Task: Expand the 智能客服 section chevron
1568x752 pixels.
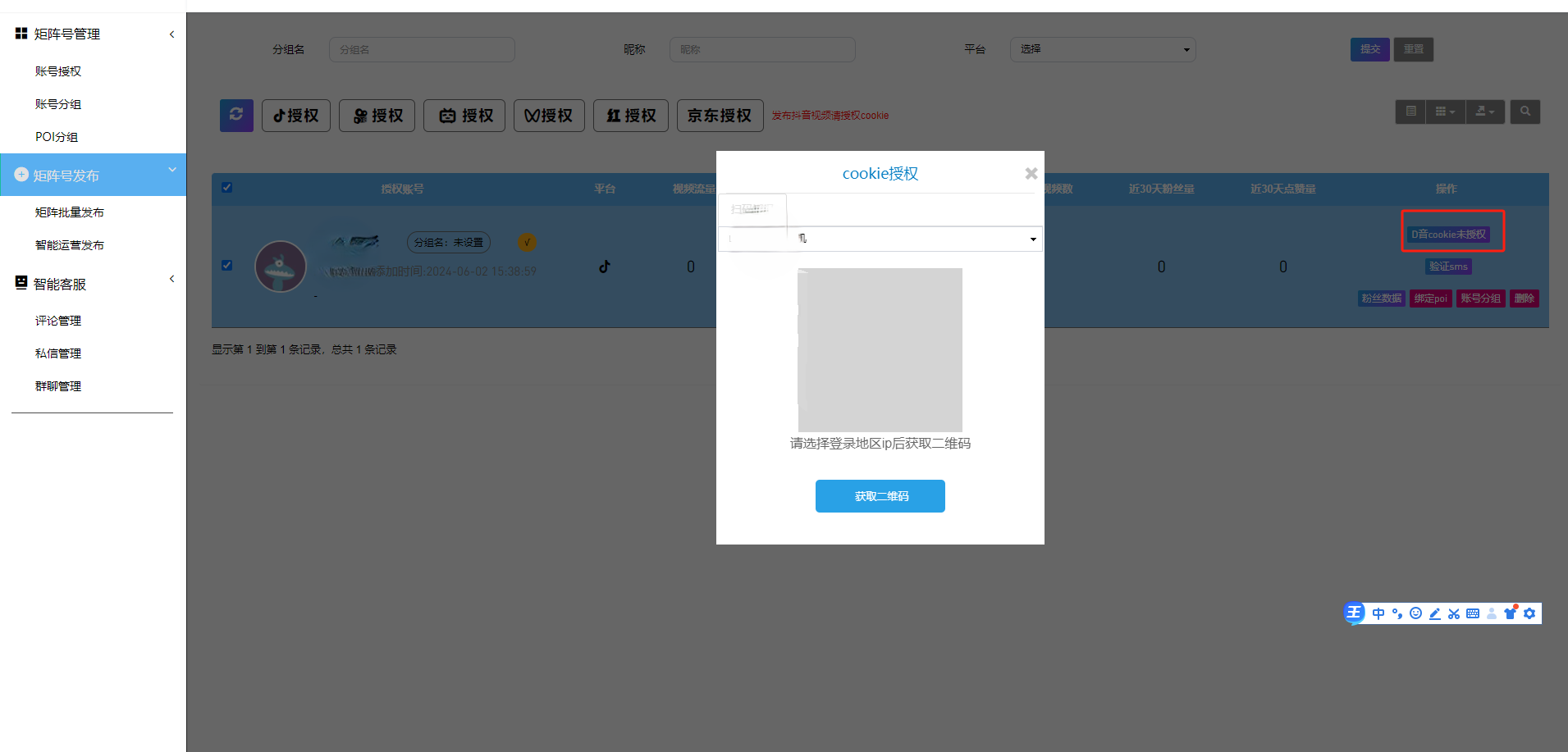Action: tap(171, 279)
